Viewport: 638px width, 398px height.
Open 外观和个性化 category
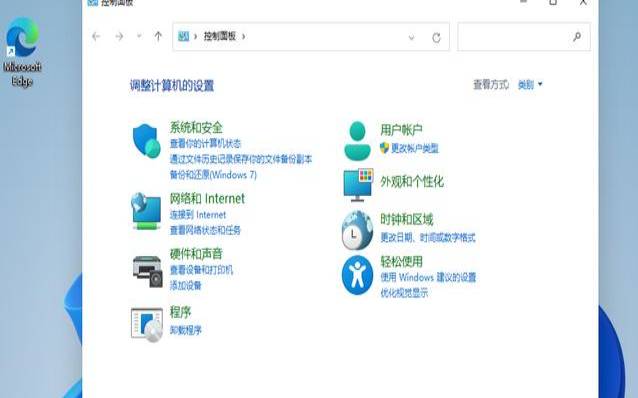pos(412,182)
